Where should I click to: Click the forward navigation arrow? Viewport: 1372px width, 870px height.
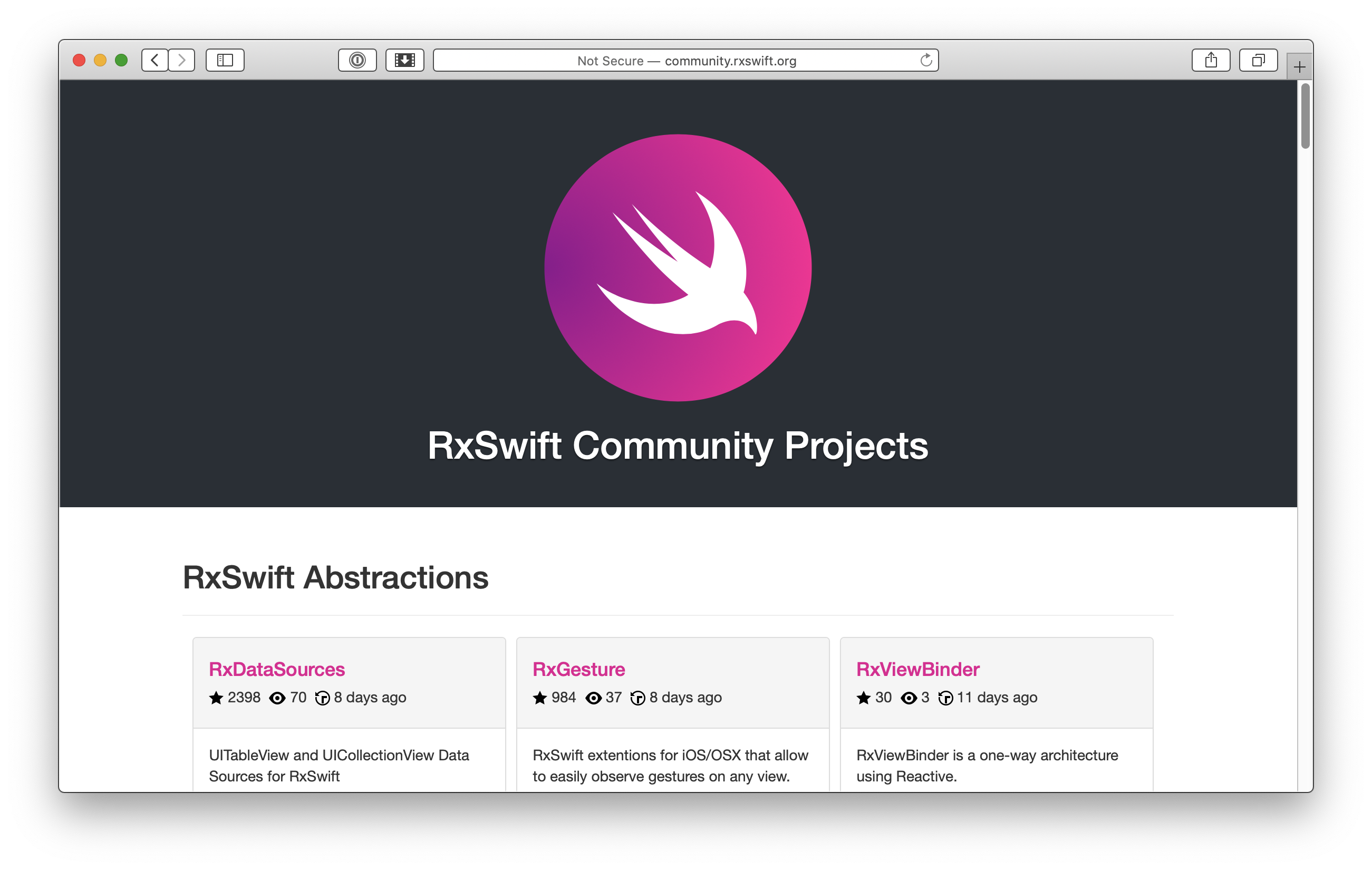pos(182,60)
